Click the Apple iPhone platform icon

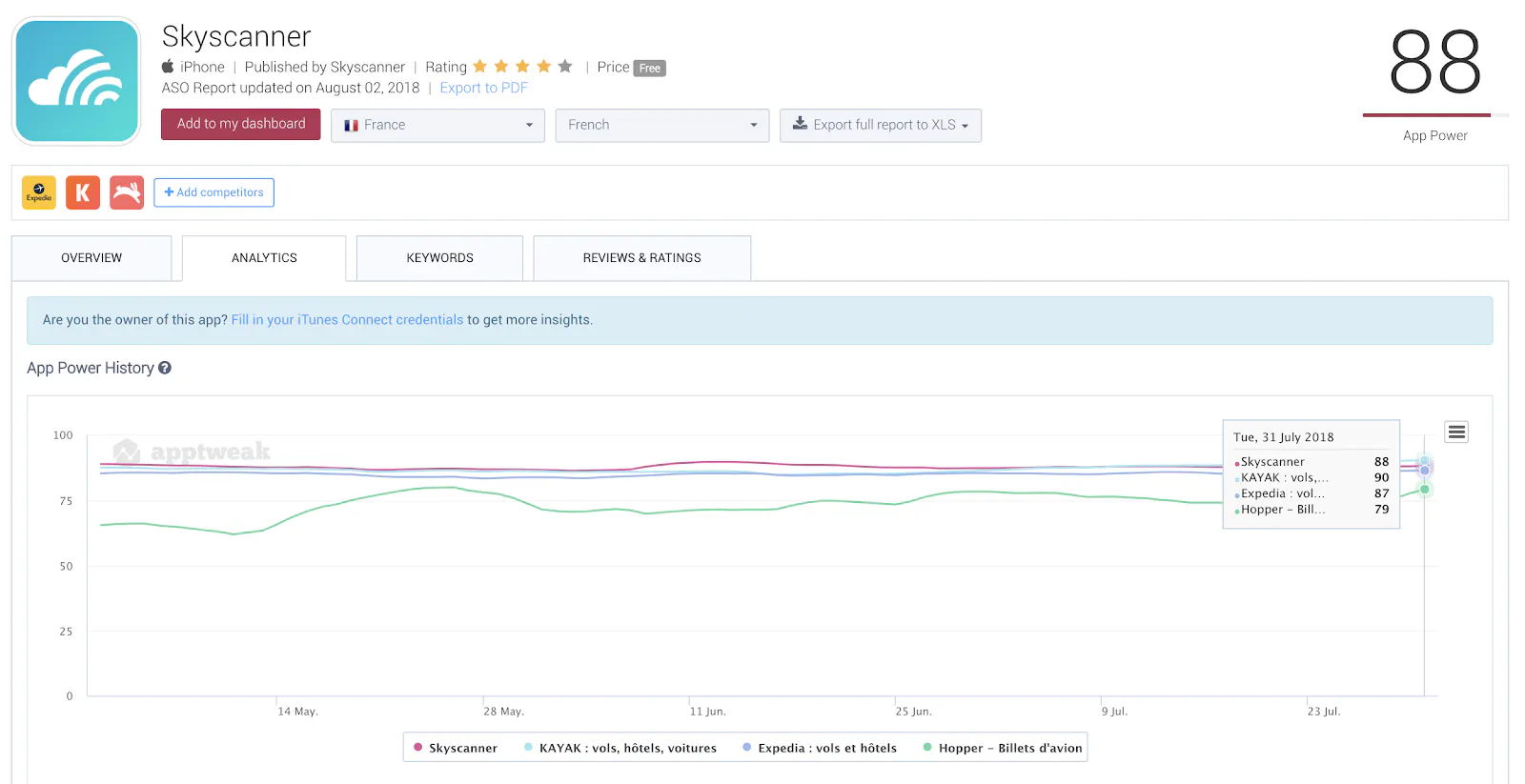pyautogui.click(x=168, y=67)
